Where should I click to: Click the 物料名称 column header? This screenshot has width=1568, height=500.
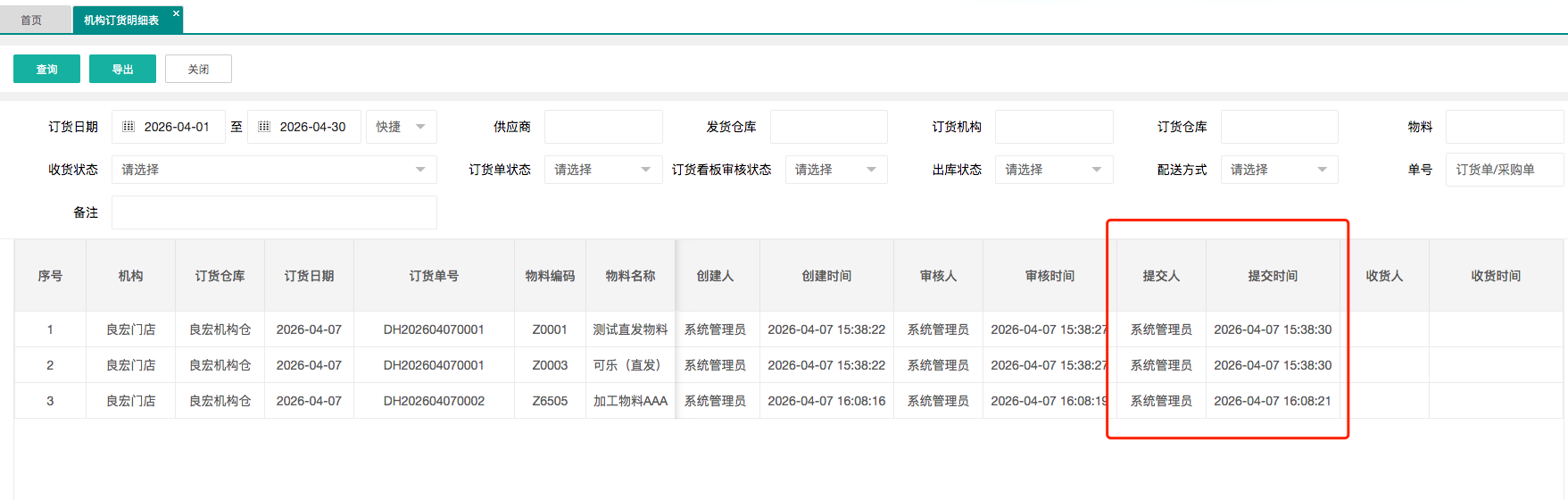[x=631, y=276]
